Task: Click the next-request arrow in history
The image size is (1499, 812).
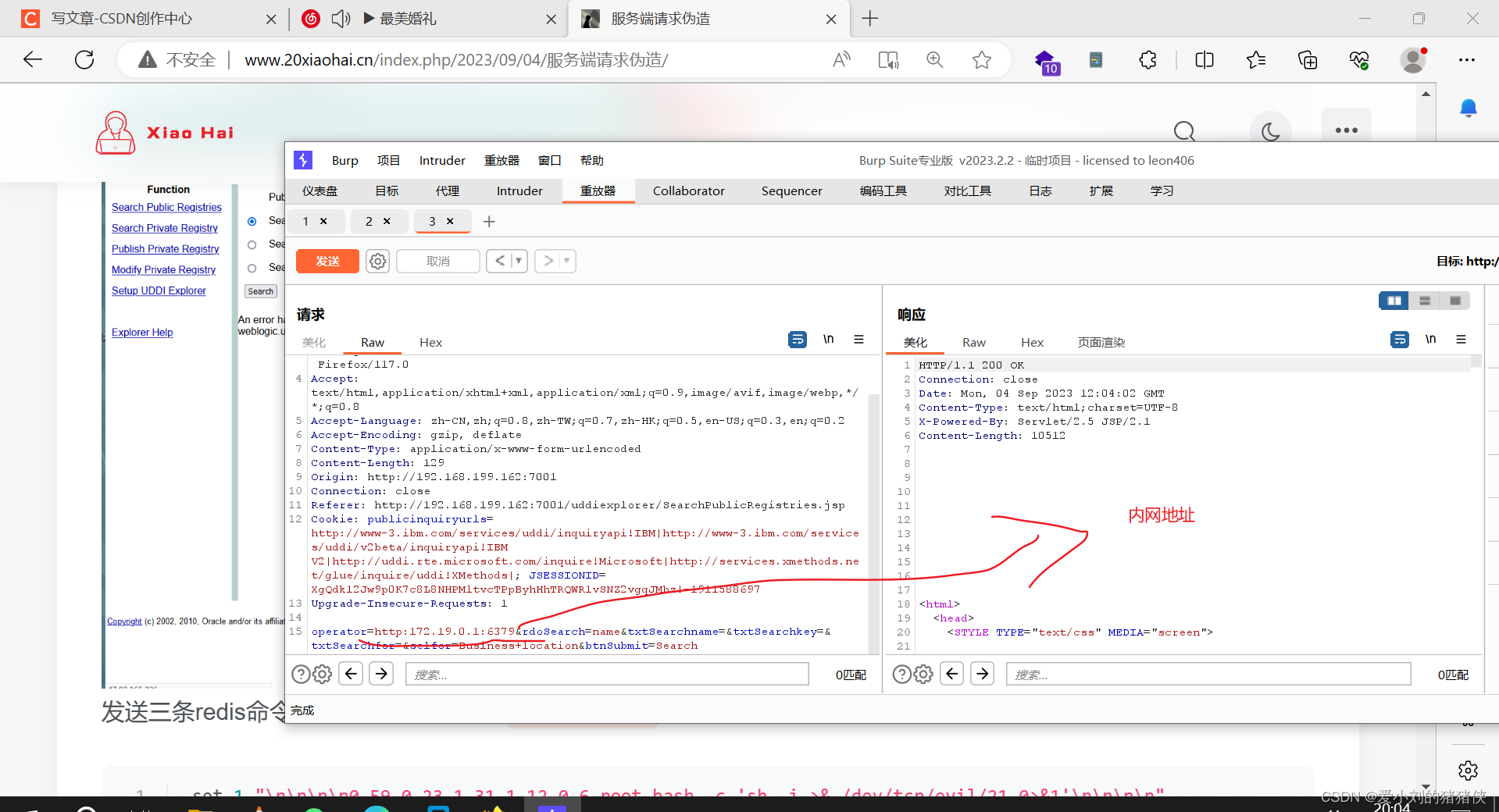Action: click(548, 261)
